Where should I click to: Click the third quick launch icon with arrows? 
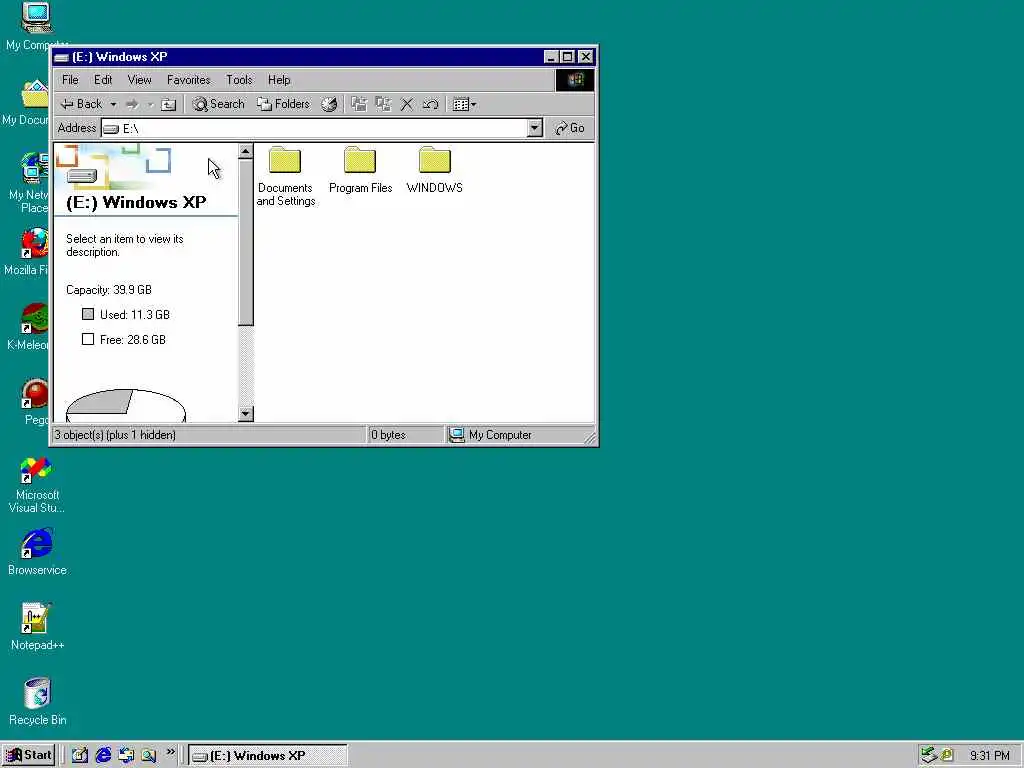click(x=126, y=756)
